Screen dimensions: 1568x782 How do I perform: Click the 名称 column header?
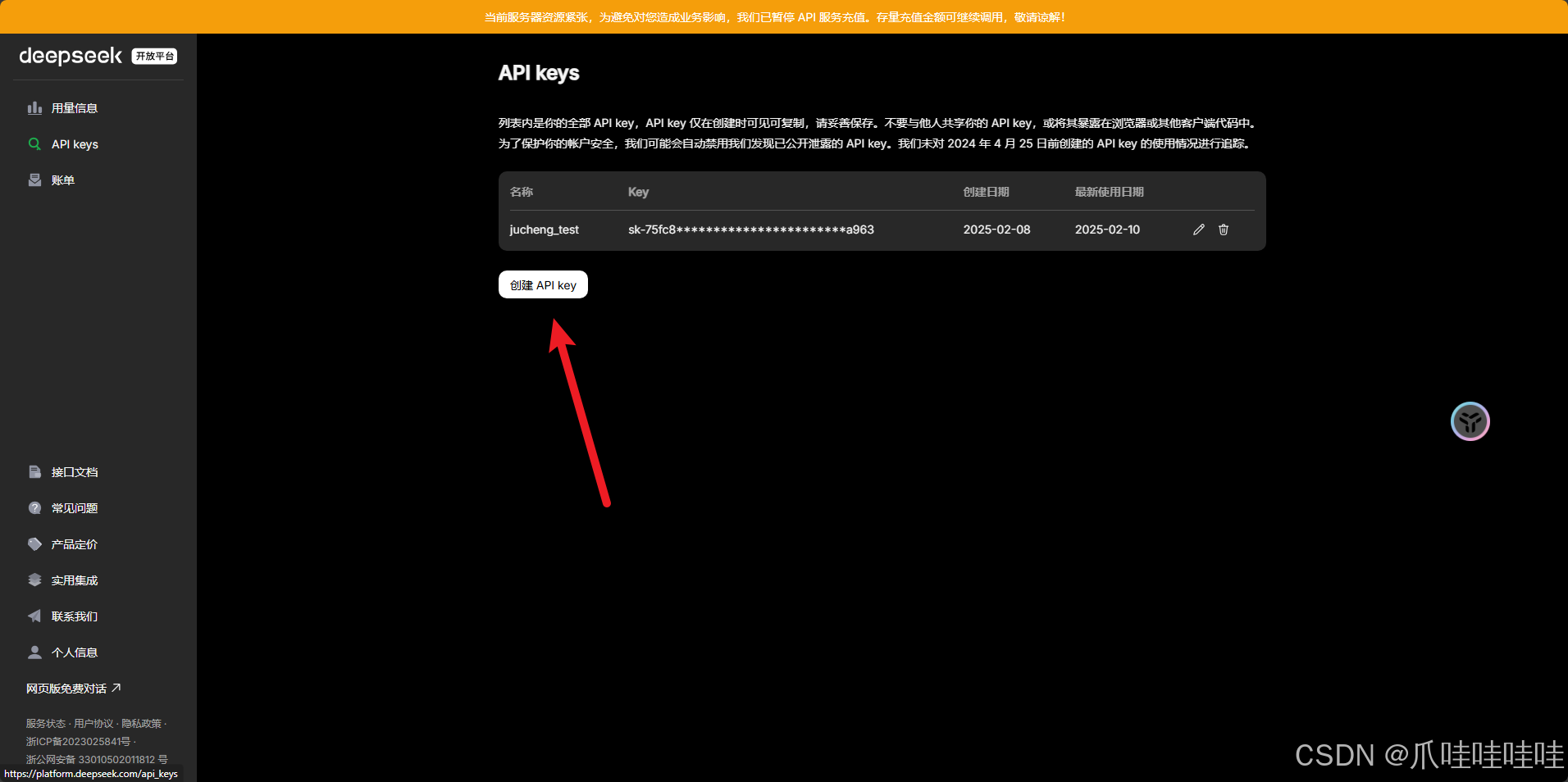(522, 192)
